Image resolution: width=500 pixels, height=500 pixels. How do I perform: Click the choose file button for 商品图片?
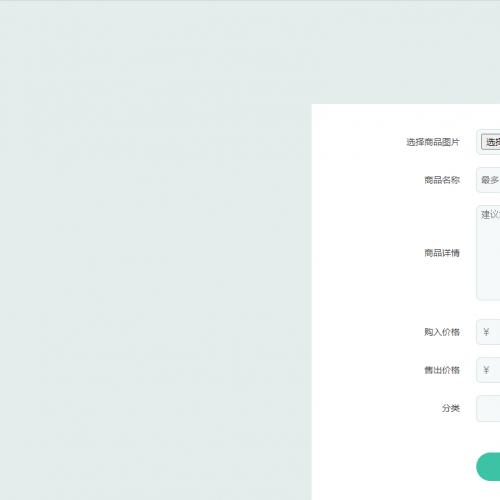[x=491, y=142]
